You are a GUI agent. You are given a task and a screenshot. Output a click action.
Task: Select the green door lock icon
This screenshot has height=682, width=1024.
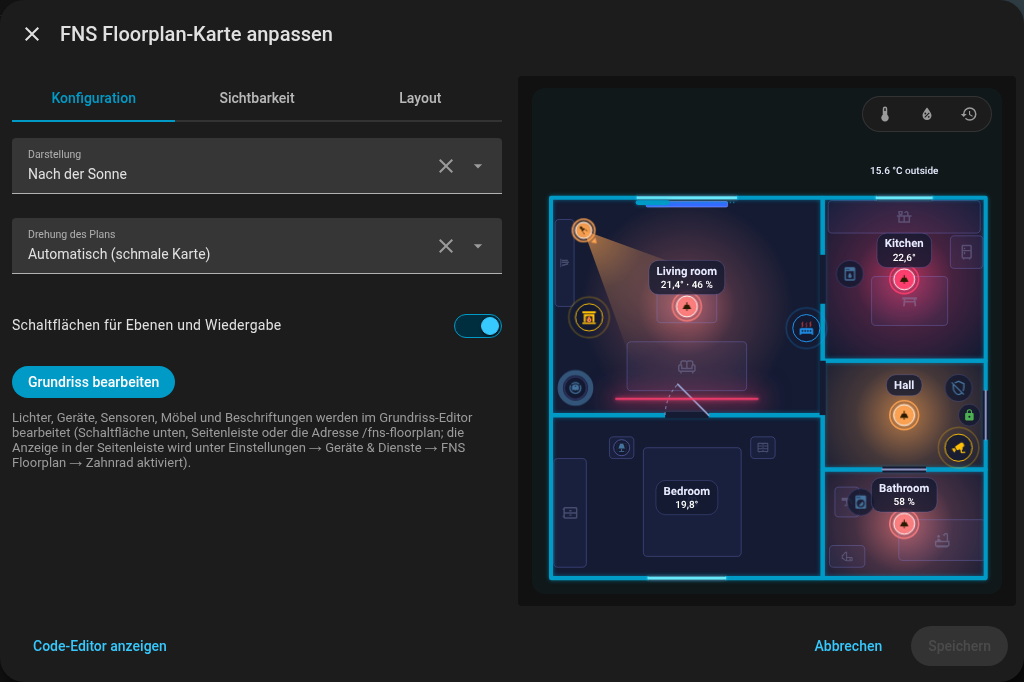(969, 415)
